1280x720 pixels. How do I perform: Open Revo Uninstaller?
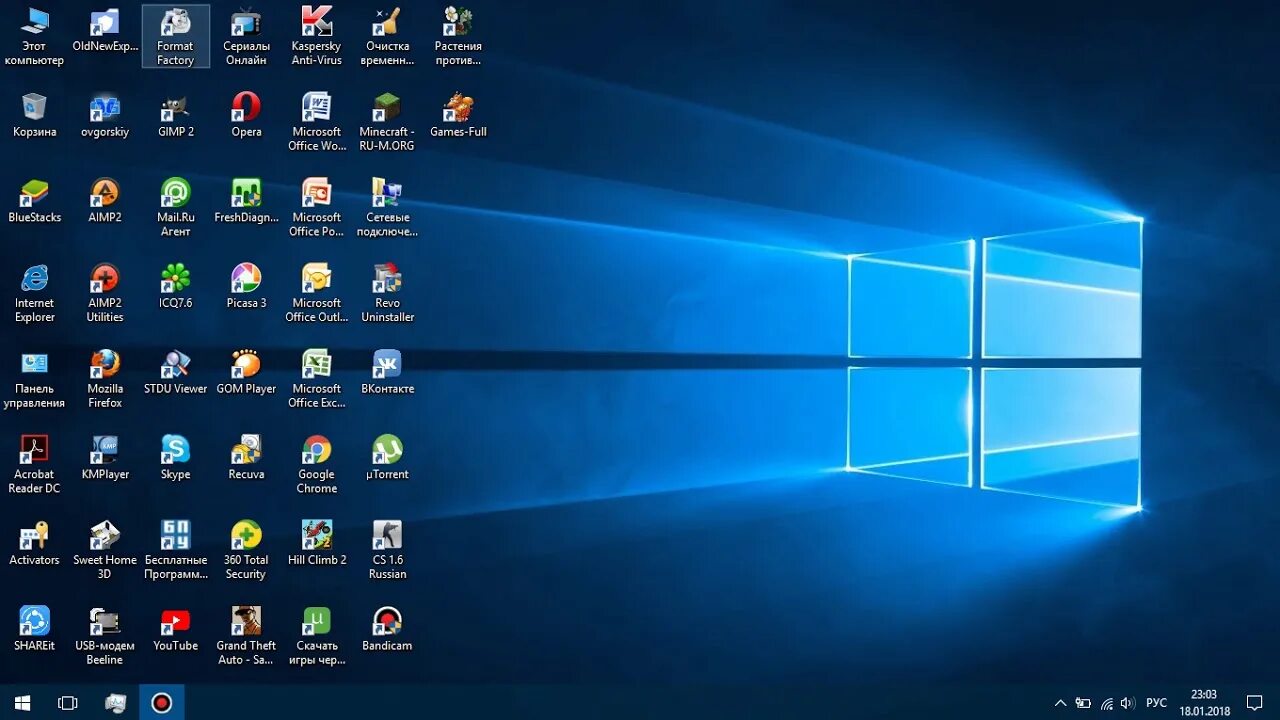coord(387,281)
